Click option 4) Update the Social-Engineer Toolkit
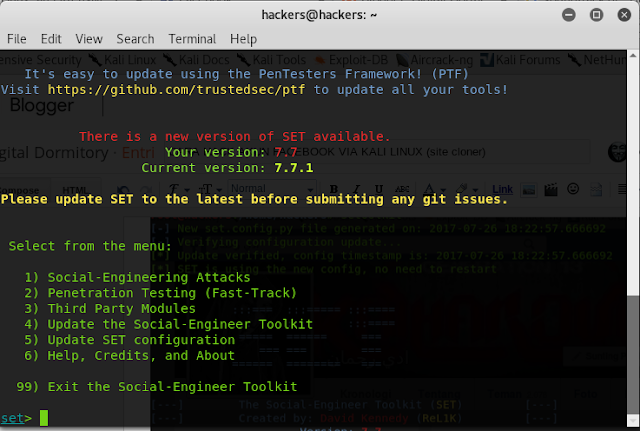This screenshot has height=431, width=640. (x=169, y=324)
